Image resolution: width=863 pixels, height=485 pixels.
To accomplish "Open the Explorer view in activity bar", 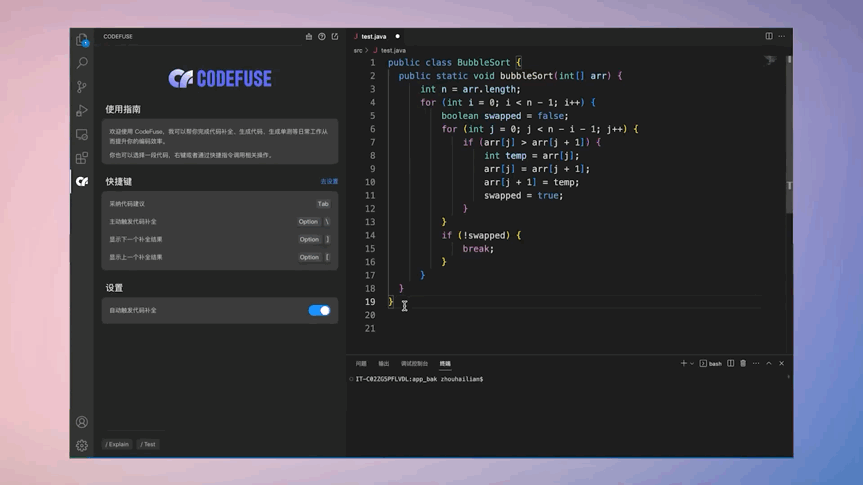I will 82,40.
